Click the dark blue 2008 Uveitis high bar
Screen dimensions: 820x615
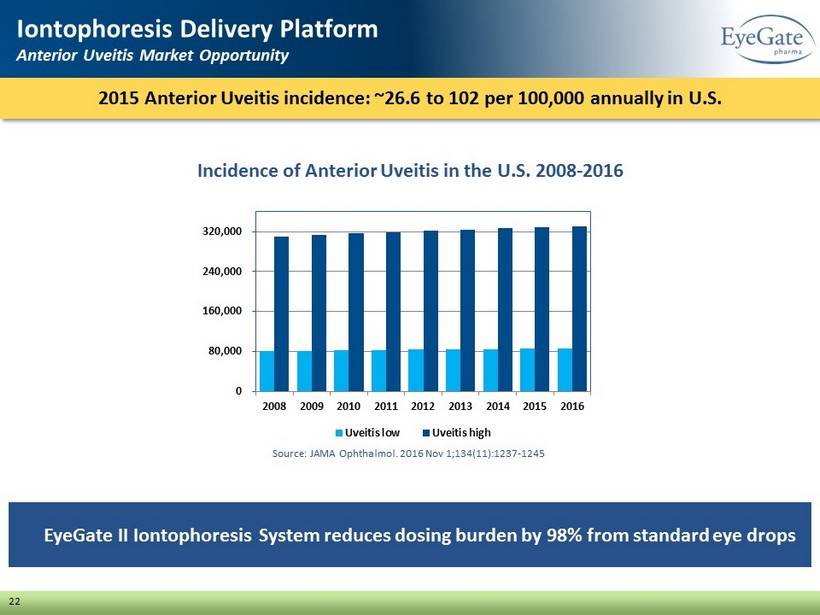(281, 314)
